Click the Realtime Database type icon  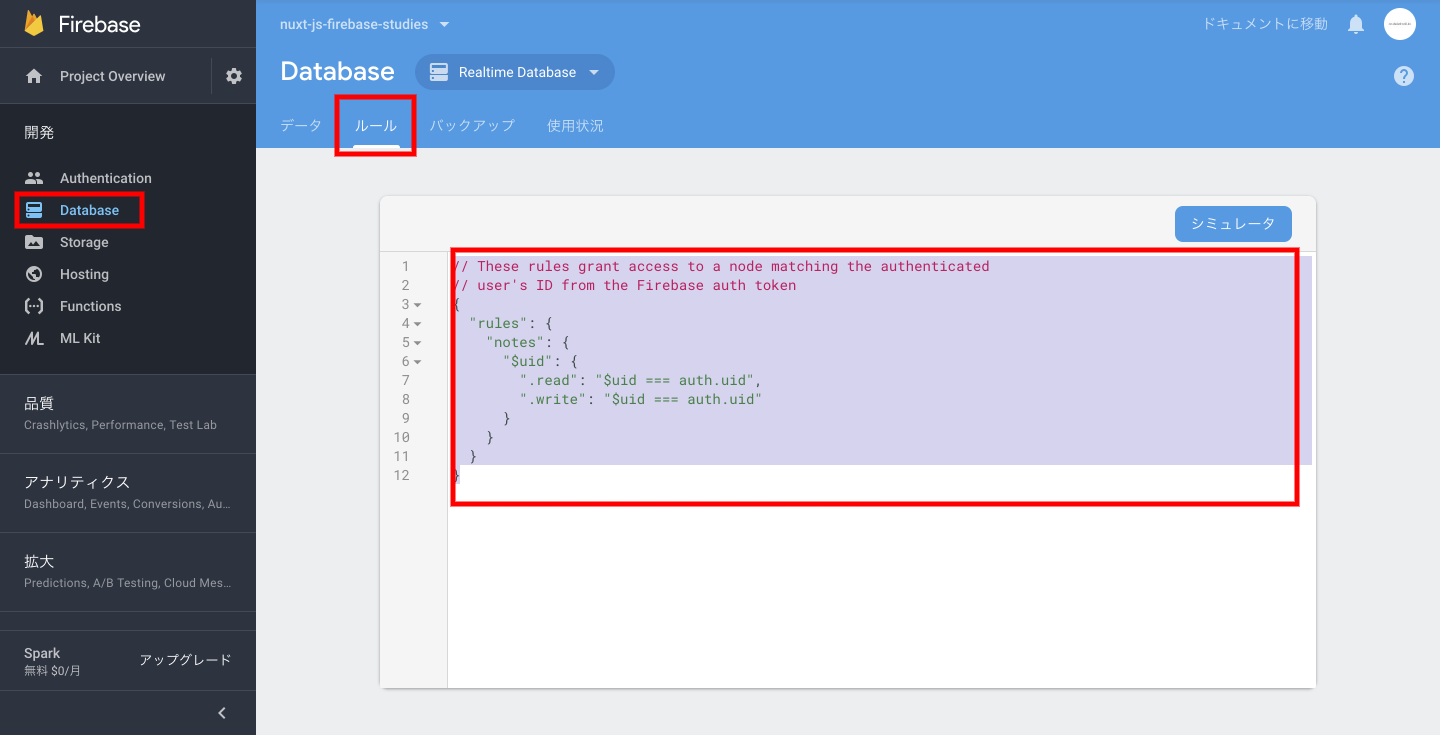pyautogui.click(x=438, y=72)
